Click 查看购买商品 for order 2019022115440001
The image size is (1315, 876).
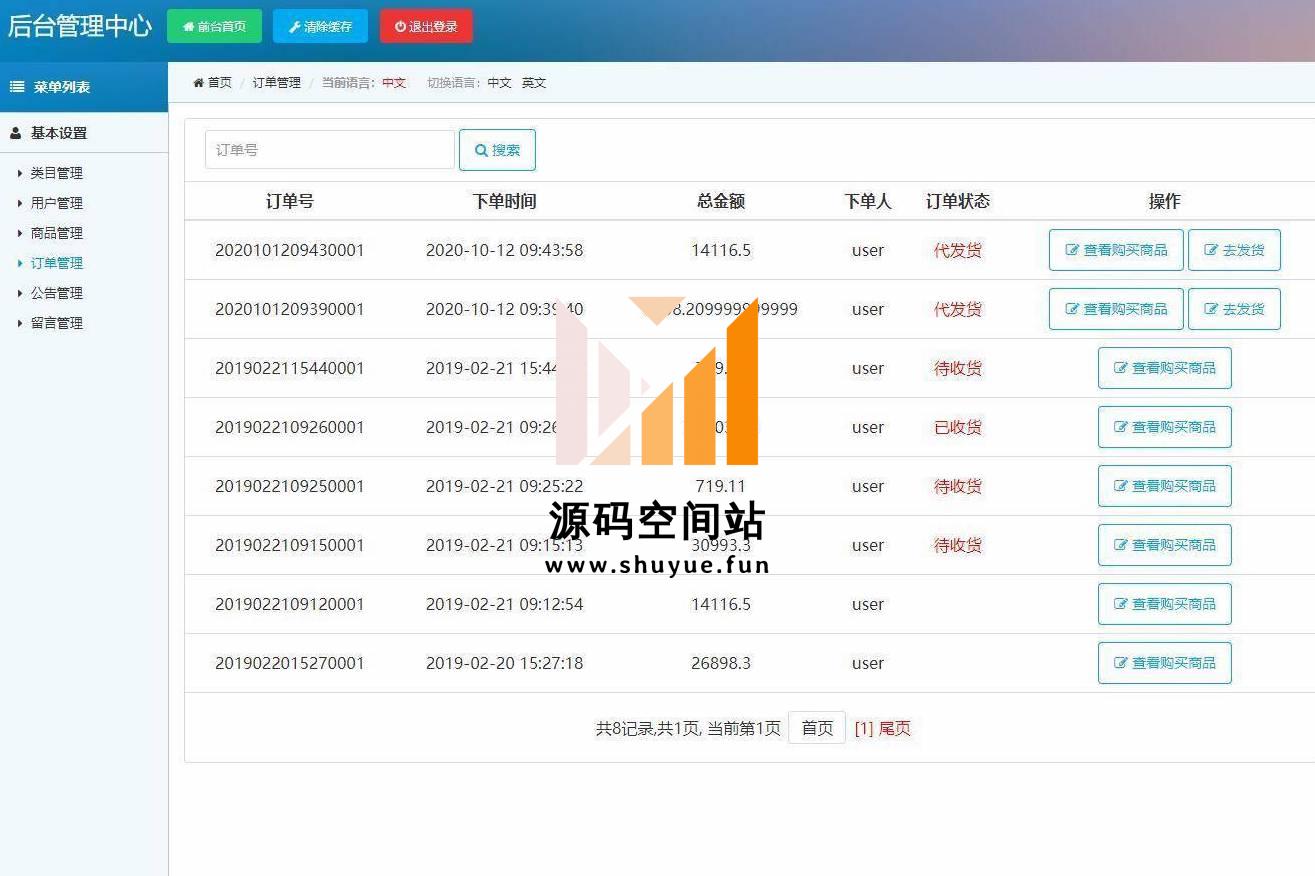coord(1165,368)
